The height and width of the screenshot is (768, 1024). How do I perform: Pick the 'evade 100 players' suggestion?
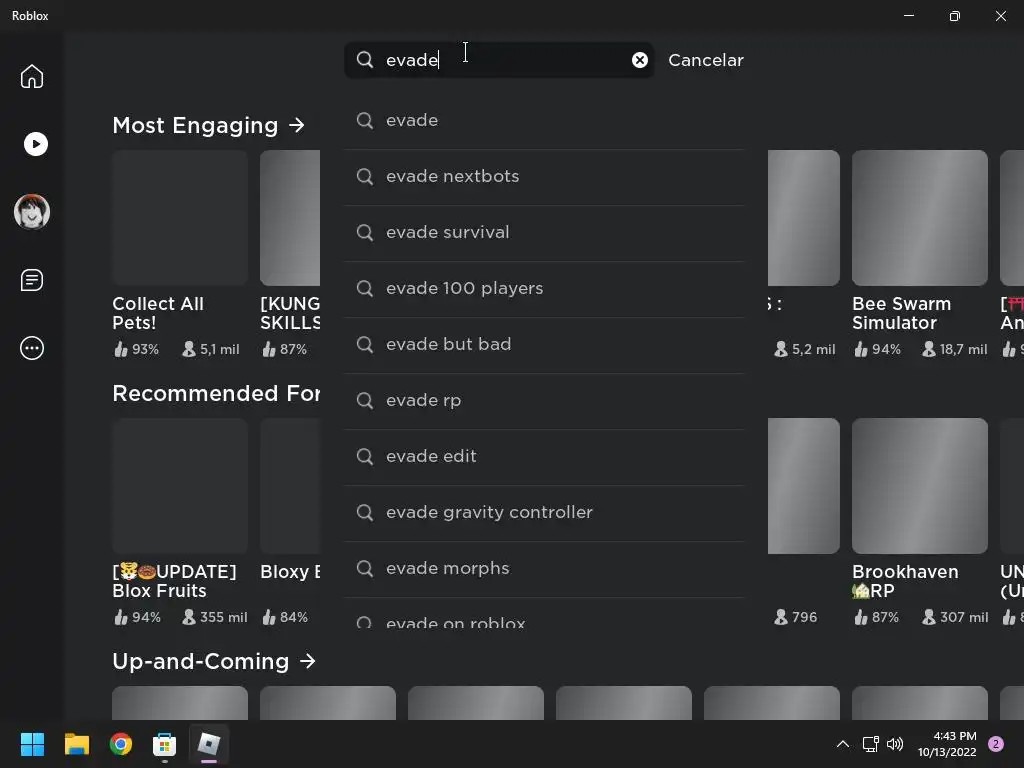[x=544, y=289]
